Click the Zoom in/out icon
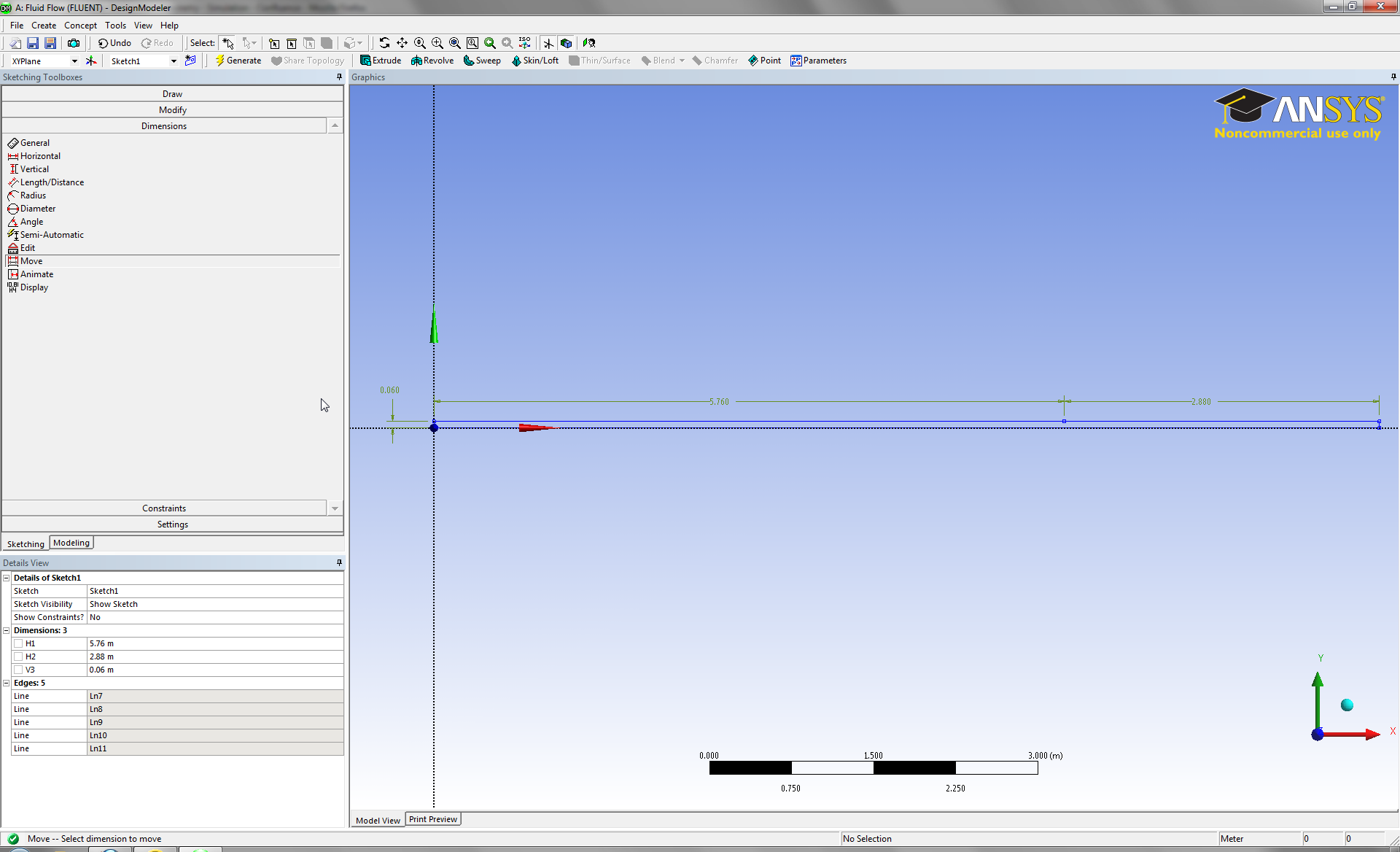Screen dimensions: 1400x852 (x=420, y=43)
